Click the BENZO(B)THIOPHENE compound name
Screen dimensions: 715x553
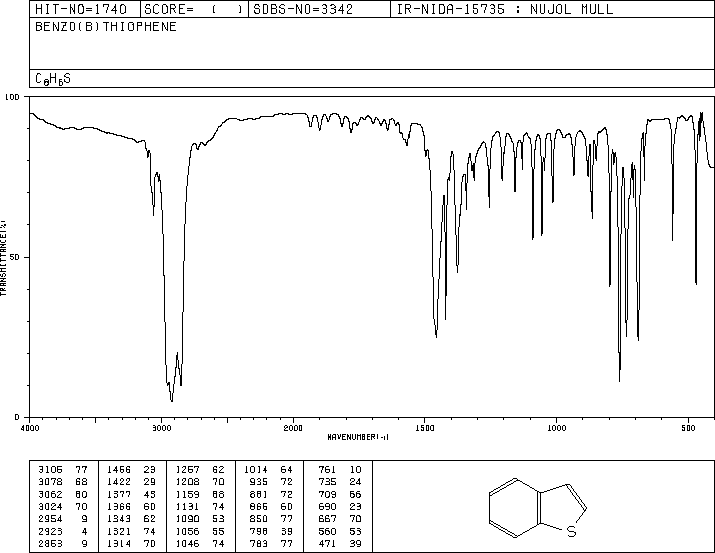tap(106, 27)
